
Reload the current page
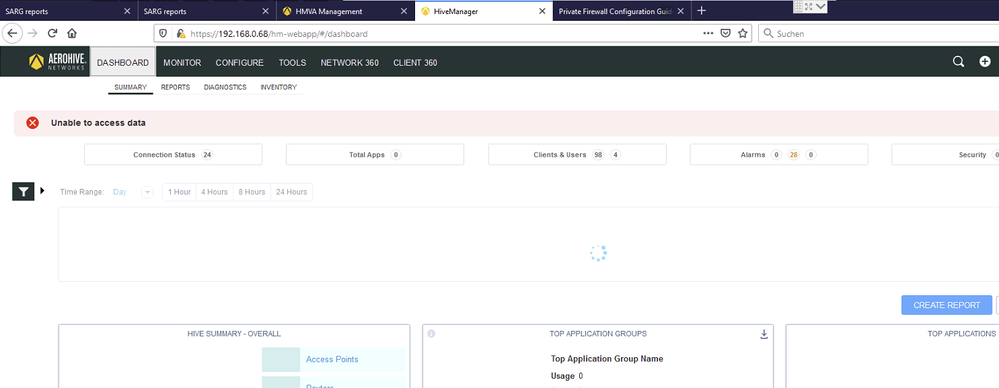tap(53, 33)
